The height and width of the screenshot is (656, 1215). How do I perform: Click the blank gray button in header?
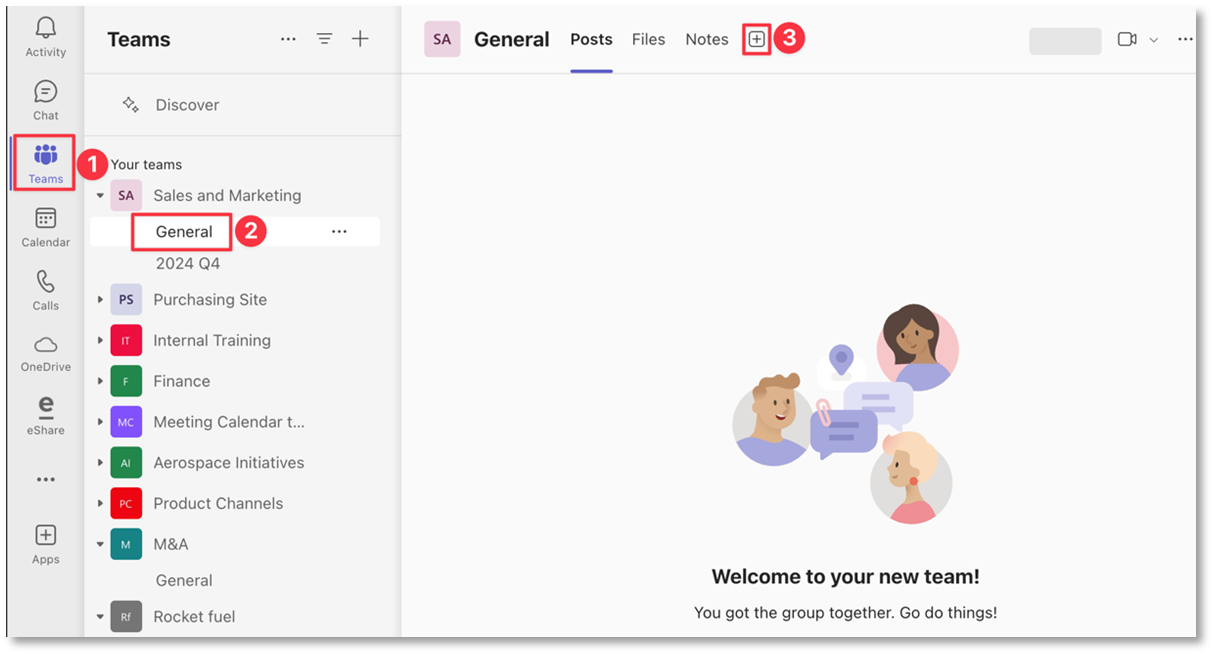pos(1065,40)
